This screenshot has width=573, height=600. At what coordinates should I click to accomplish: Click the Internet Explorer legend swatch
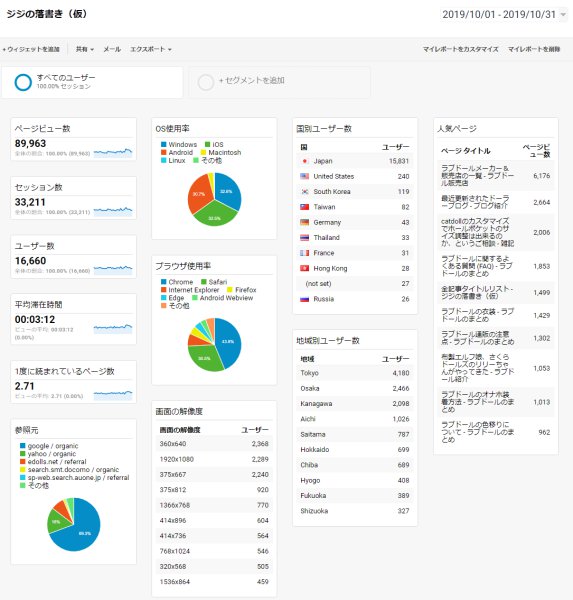(x=163, y=290)
